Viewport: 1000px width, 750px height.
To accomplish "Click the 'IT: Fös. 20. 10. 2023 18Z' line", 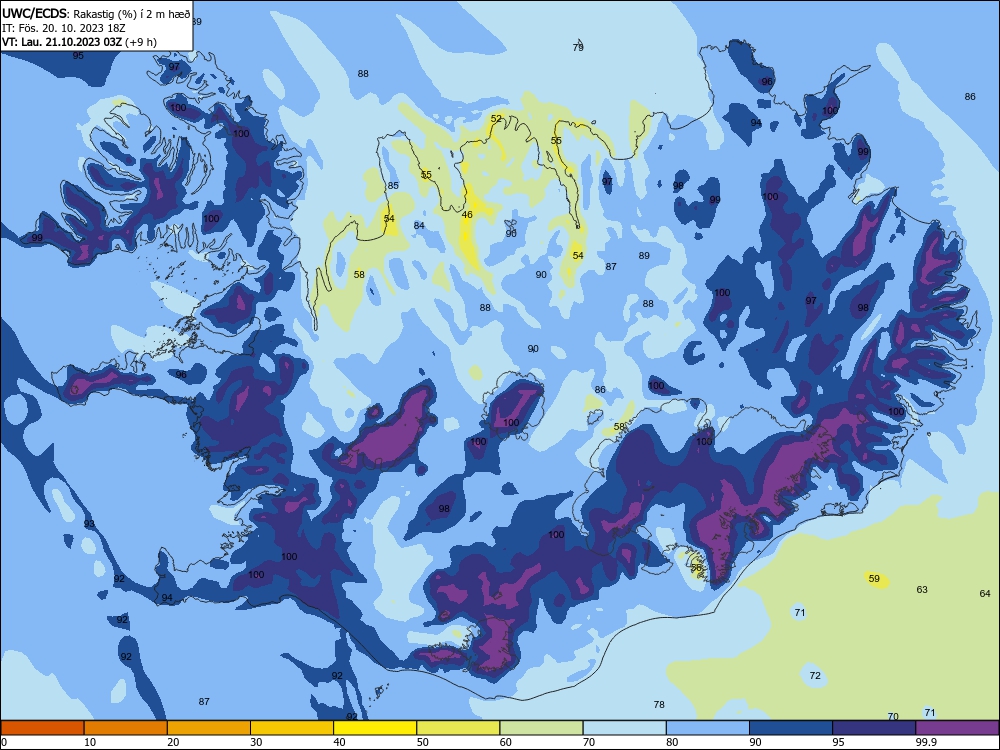I will coord(63,28).
